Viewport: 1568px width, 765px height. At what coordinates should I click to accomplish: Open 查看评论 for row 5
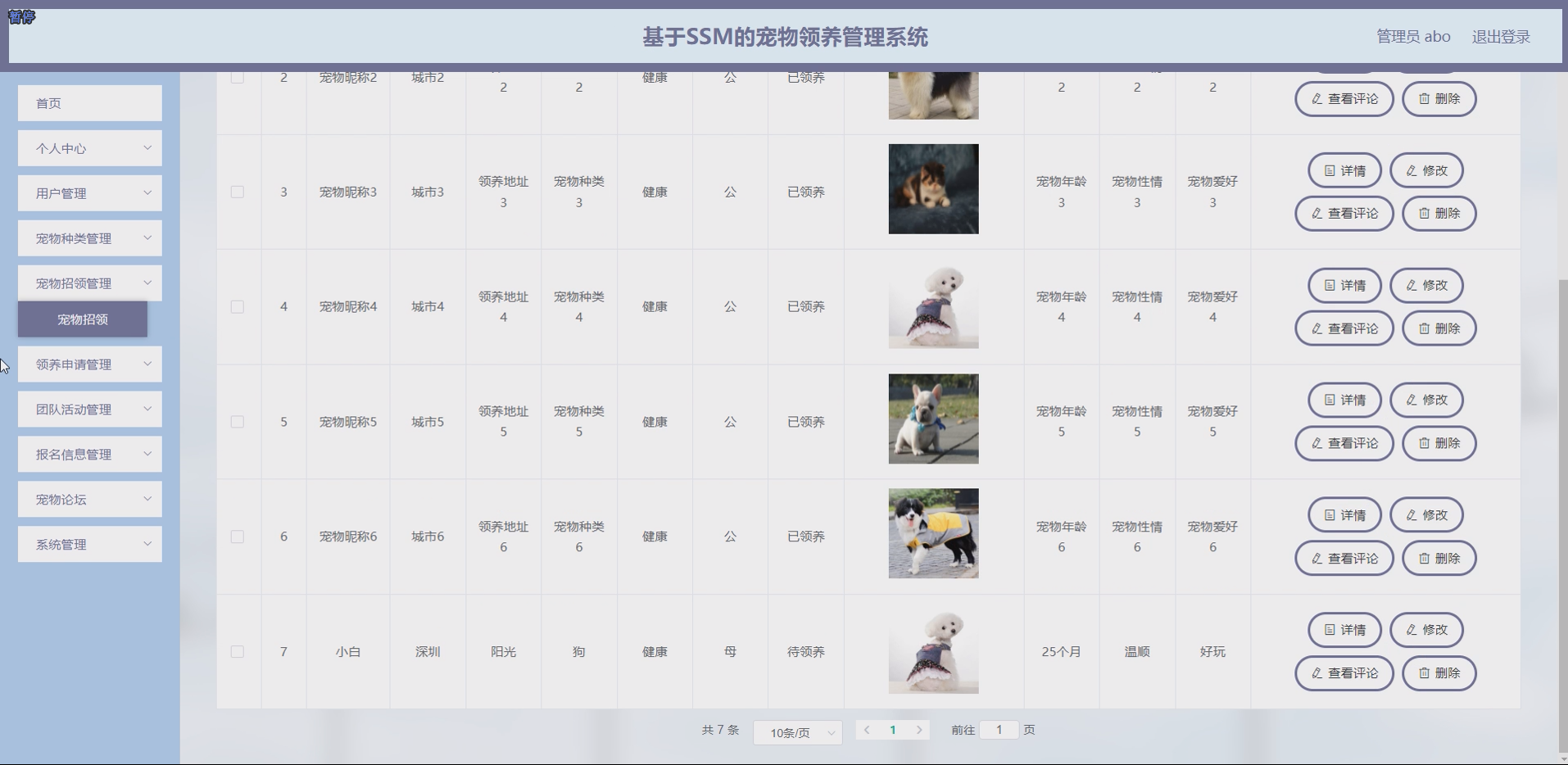click(1344, 443)
